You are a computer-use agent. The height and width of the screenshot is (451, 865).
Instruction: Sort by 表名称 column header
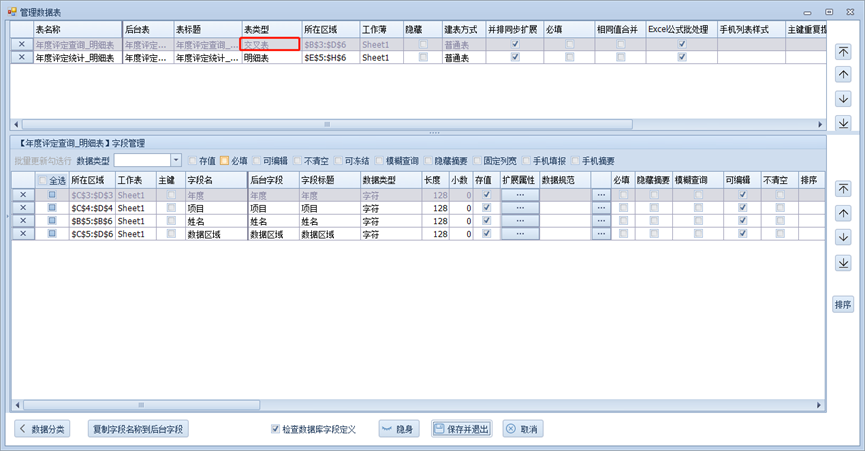(78, 30)
